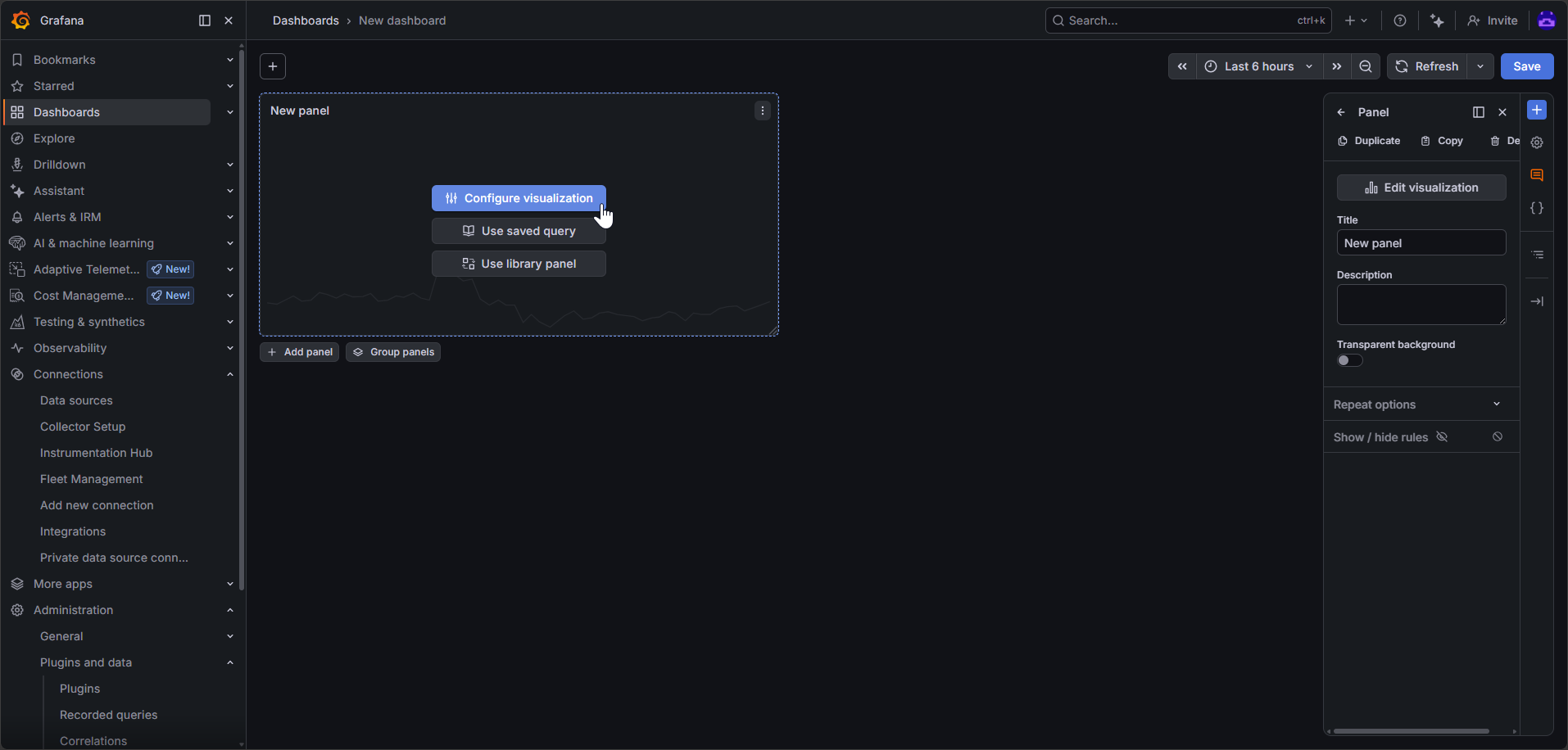Expand the Drilldown section chevron
Image resolution: width=1568 pixels, height=750 pixels.
pos(230,165)
